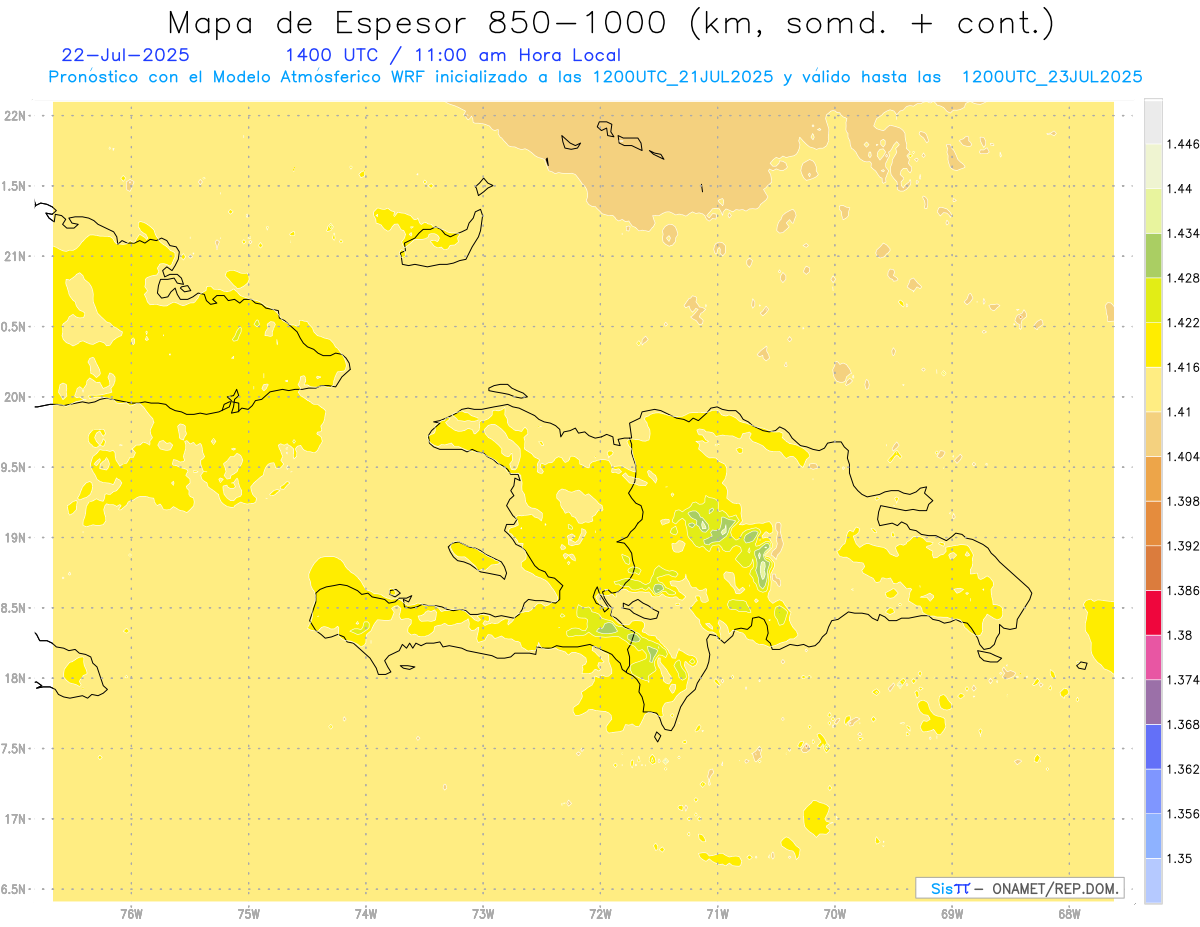Click the '0.5N' latitude label
Image resolution: width=1200 pixels, height=927 pixels.
pos(14,327)
